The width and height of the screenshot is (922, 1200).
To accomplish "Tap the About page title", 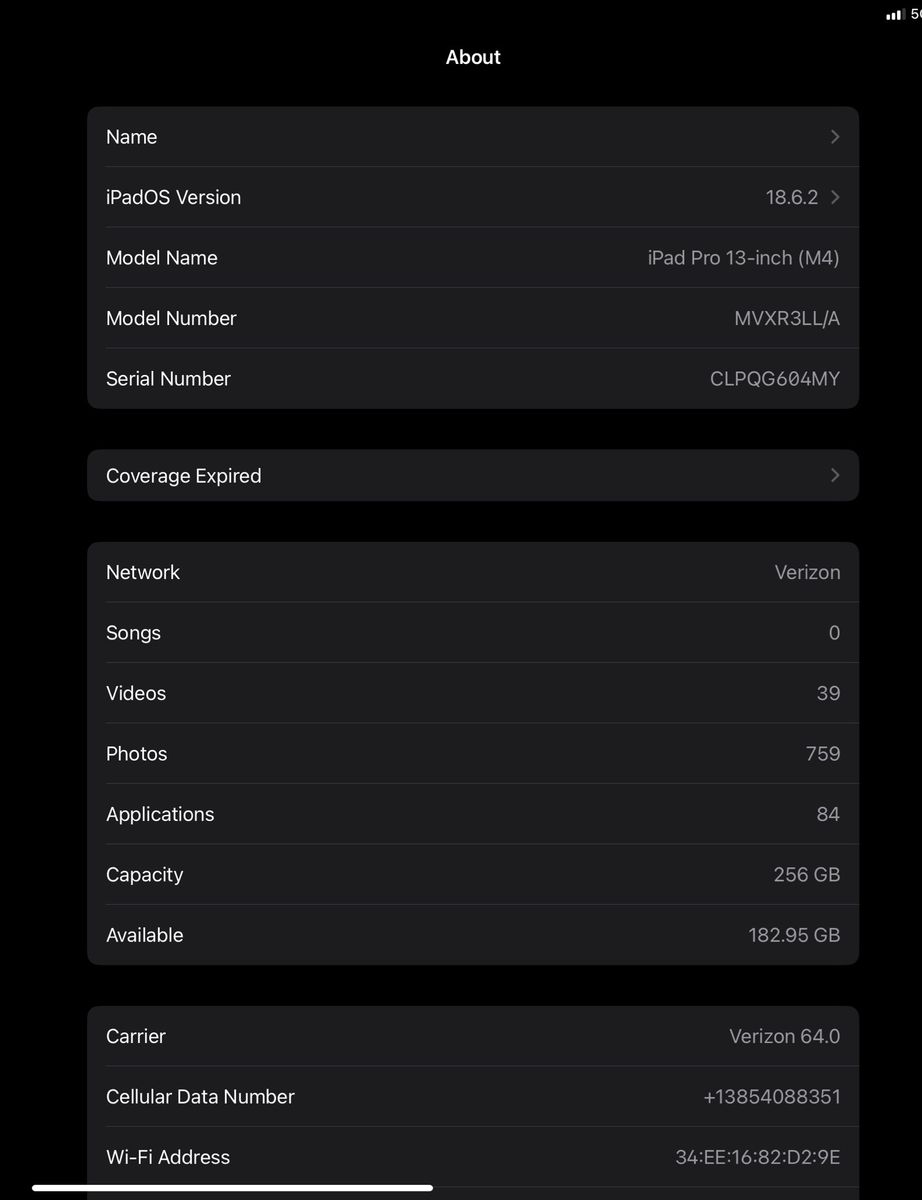I will [473, 57].
